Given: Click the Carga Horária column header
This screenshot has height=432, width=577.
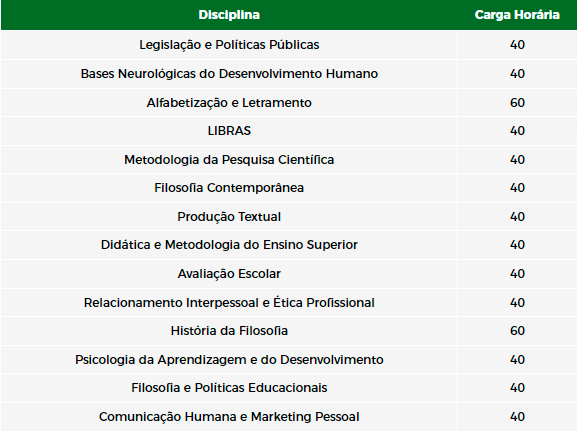Looking at the screenshot, I should [x=517, y=15].
